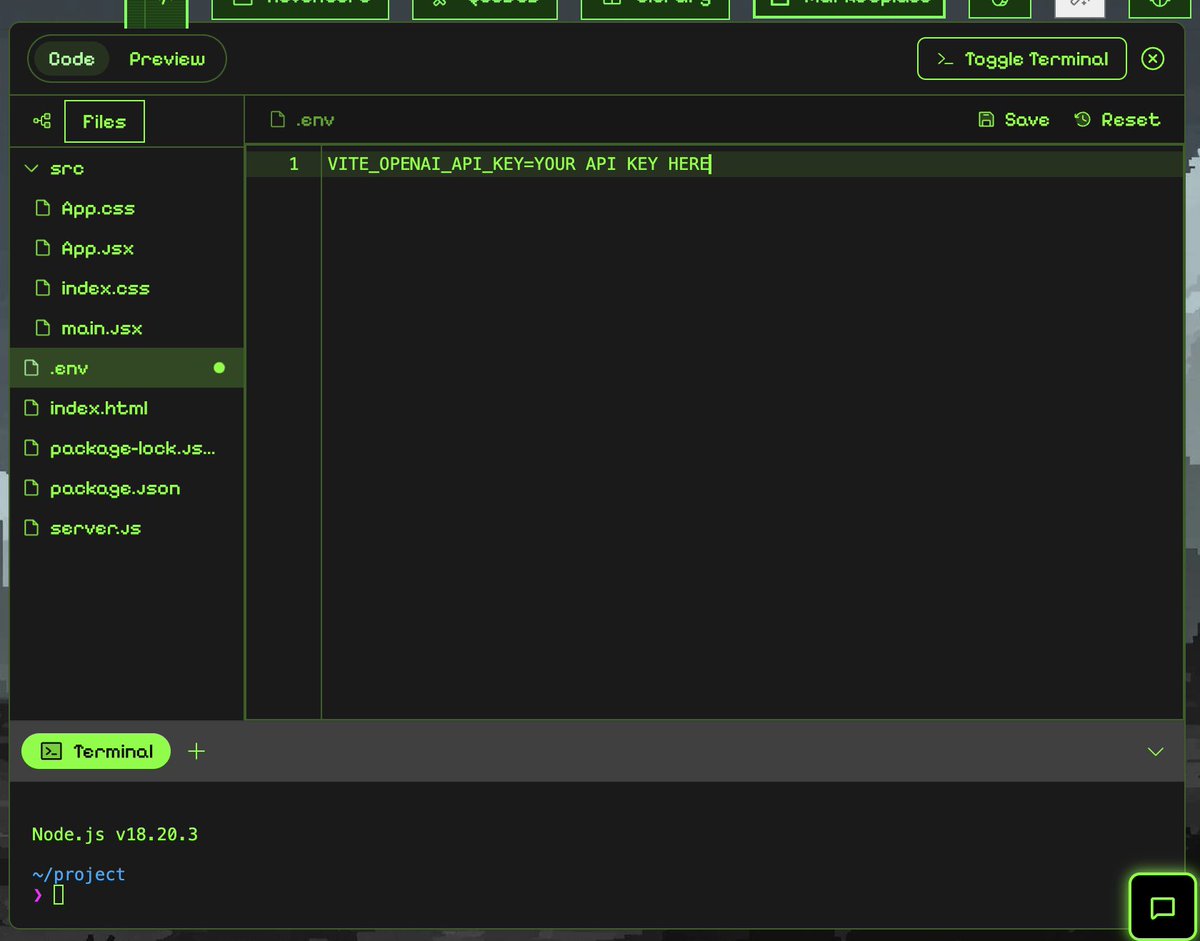Viewport: 1200px width, 941px height.
Task: Click the file icon beside server.js
Action: pyautogui.click(x=31, y=528)
